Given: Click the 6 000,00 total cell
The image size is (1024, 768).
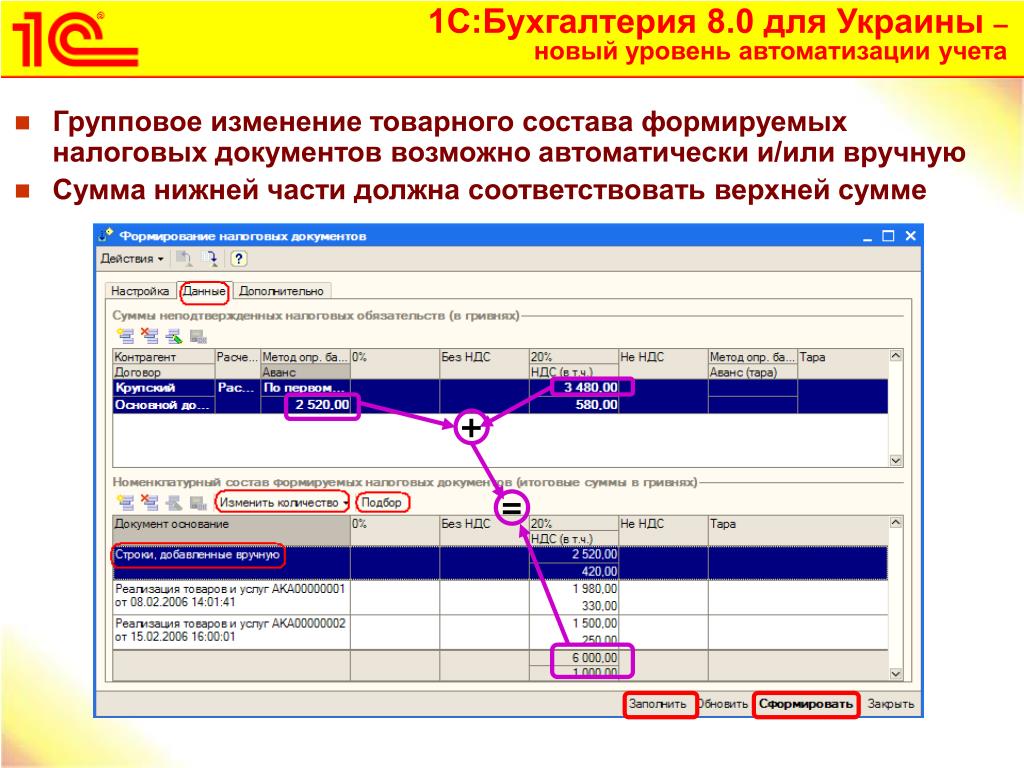Looking at the screenshot, I should 573,658.
